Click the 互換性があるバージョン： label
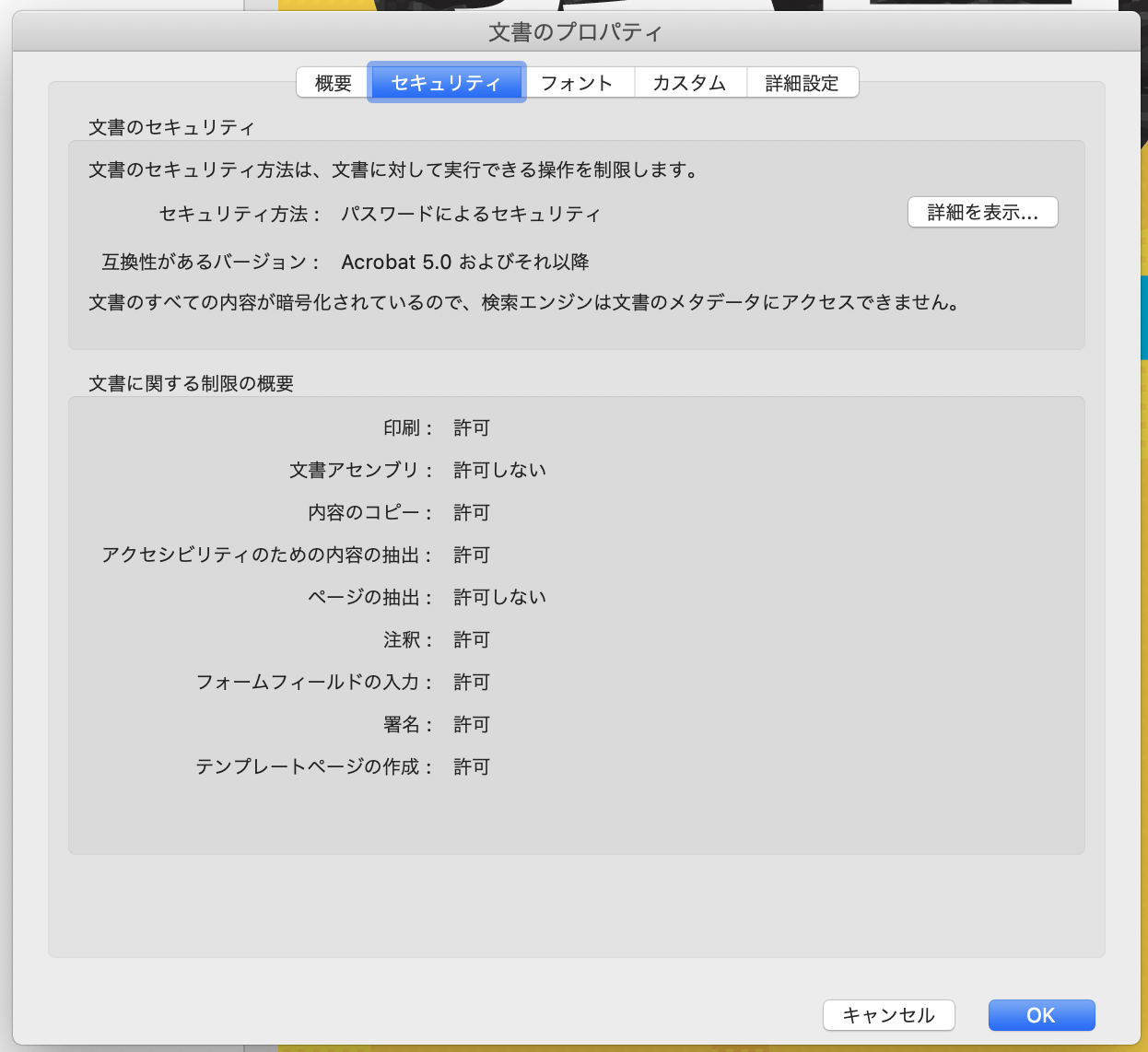The height and width of the screenshot is (1052, 1148). 212,262
